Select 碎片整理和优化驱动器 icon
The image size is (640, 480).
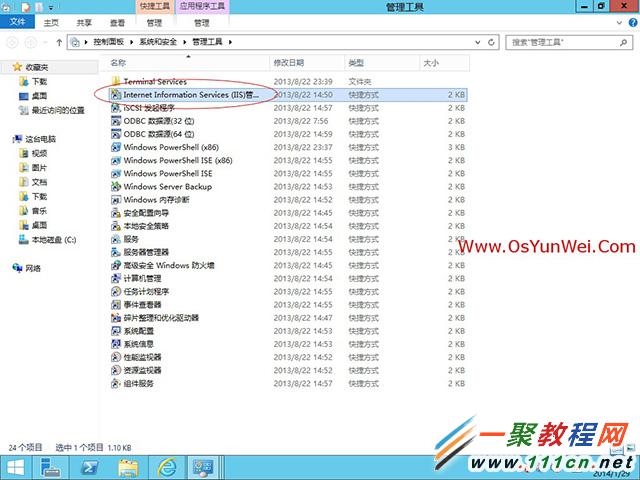116,318
